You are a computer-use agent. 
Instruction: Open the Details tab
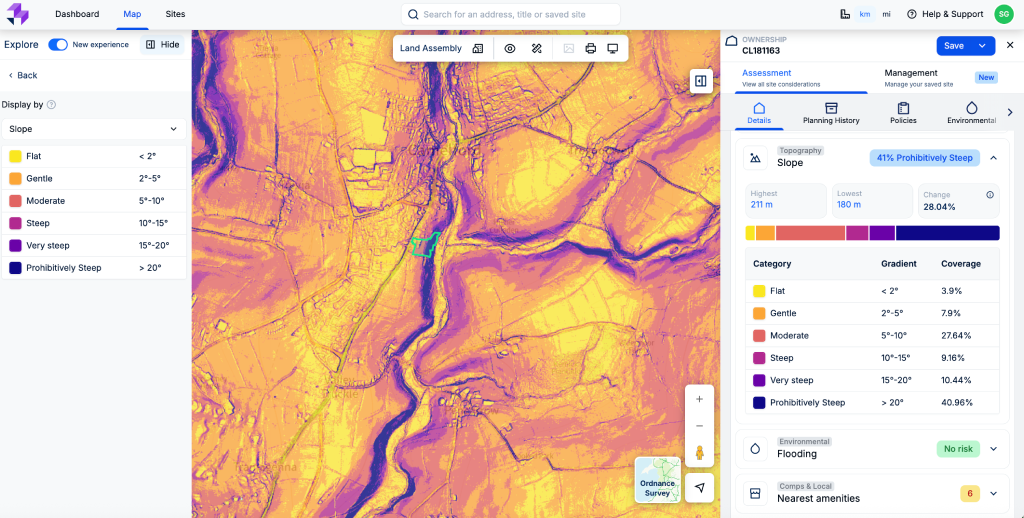tap(759, 113)
